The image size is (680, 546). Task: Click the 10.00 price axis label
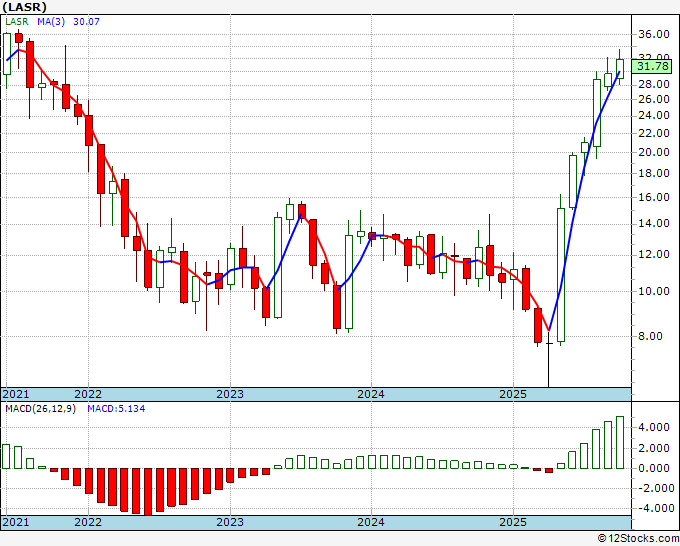coord(654,291)
